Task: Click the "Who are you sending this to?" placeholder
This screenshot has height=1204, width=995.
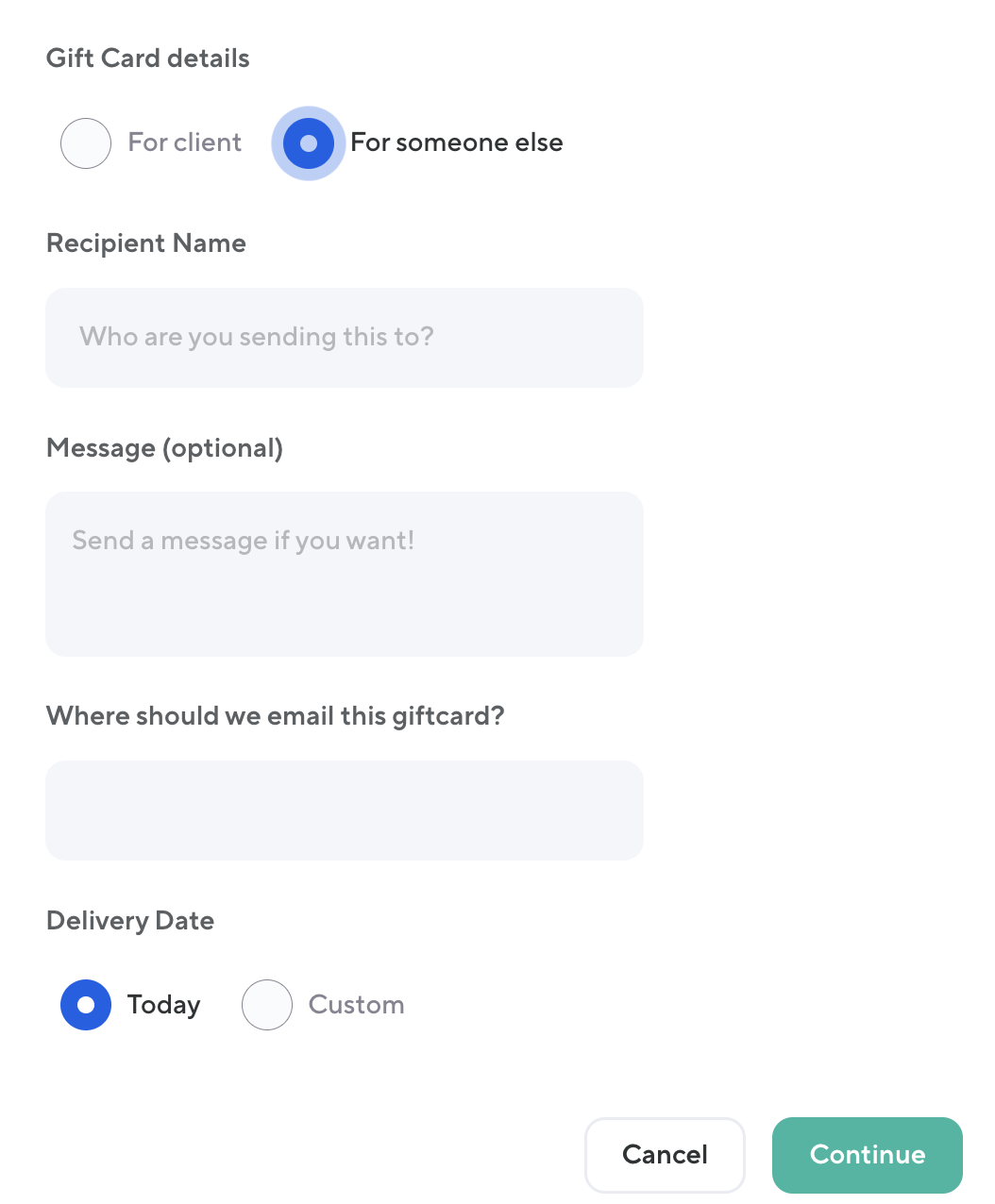Action: pyautogui.click(x=257, y=337)
